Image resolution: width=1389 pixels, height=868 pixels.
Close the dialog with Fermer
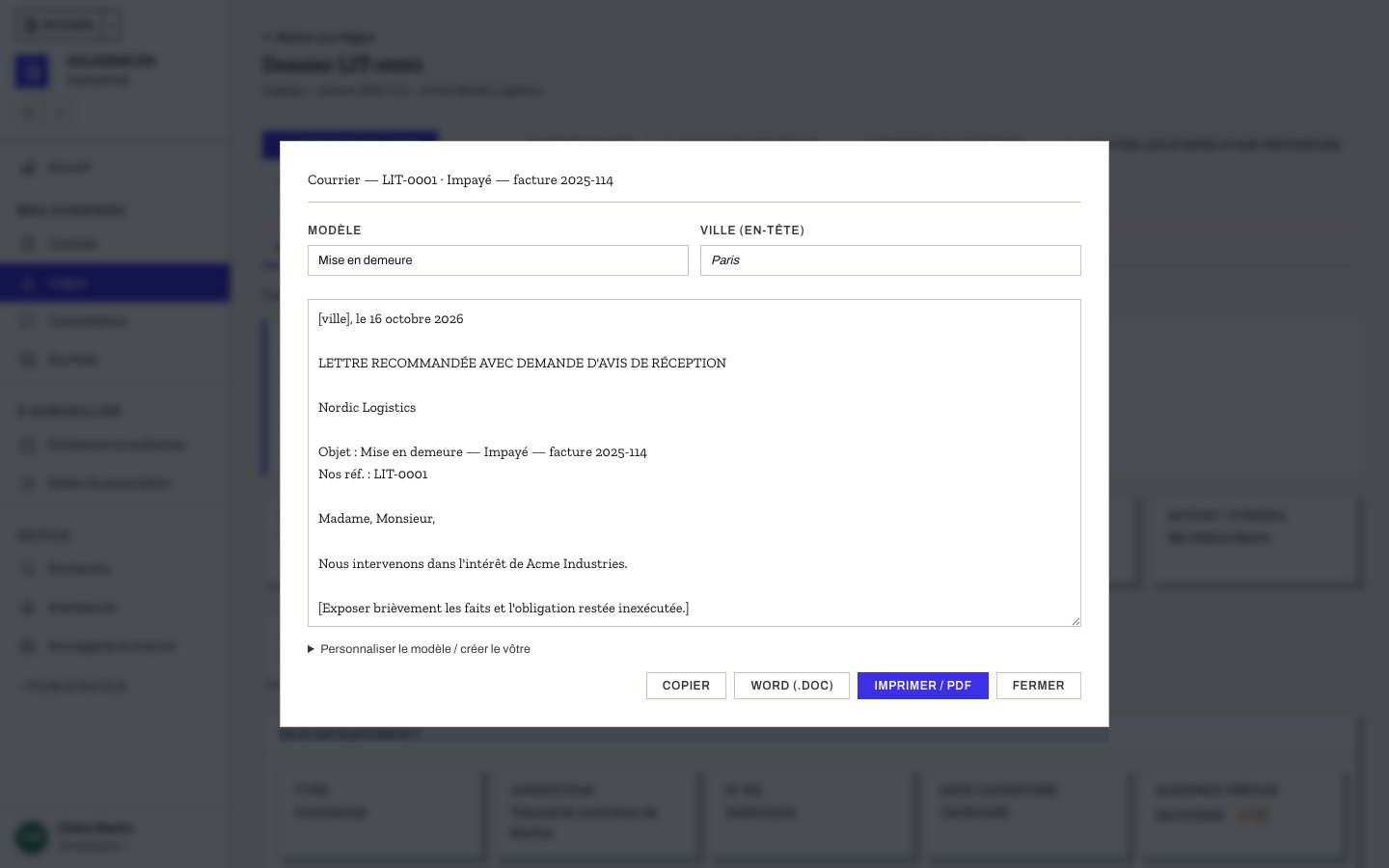click(1039, 686)
